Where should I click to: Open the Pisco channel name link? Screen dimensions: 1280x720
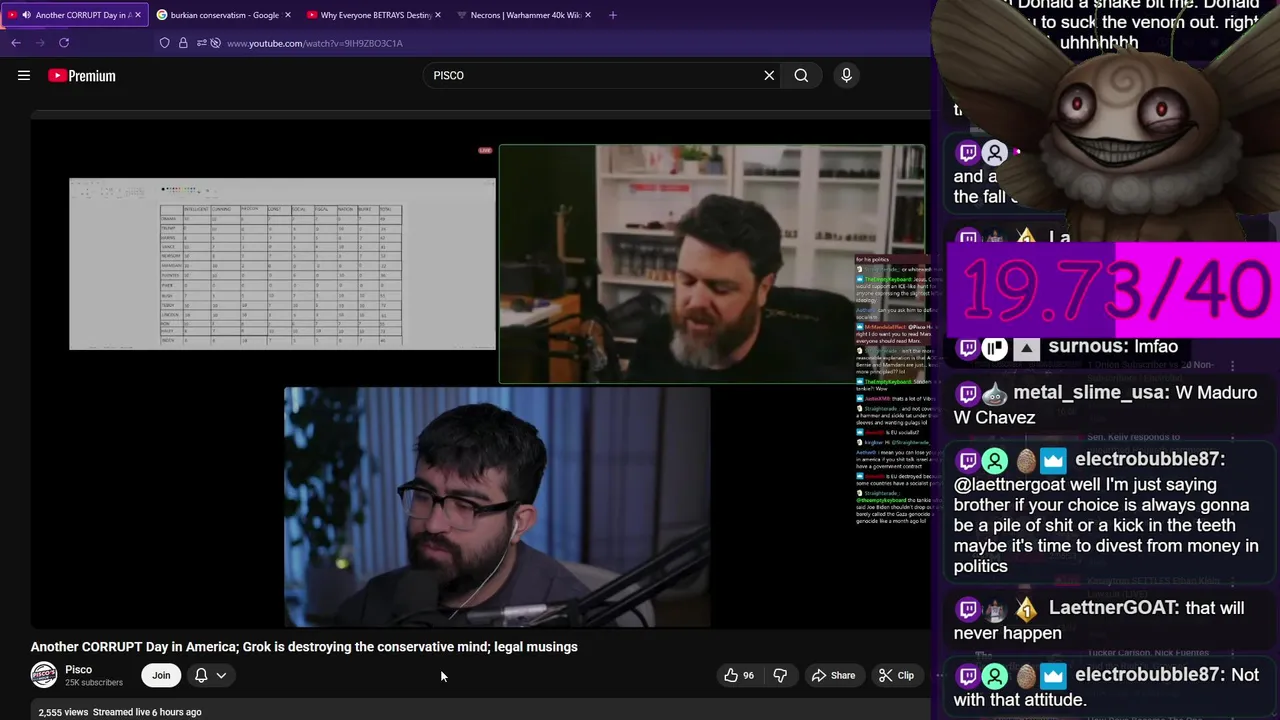click(78, 669)
